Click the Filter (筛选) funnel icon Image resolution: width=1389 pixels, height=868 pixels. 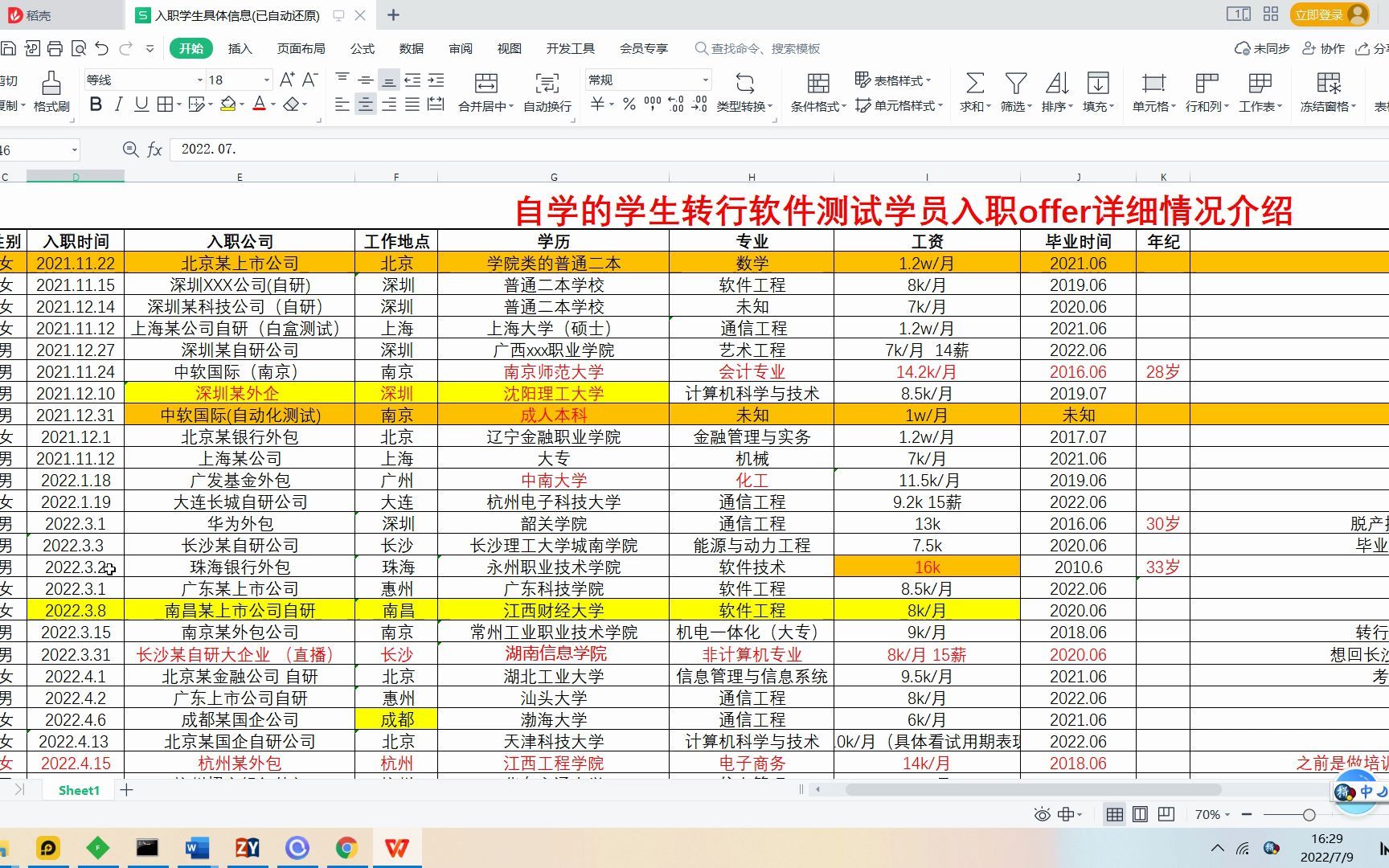click(x=1016, y=83)
